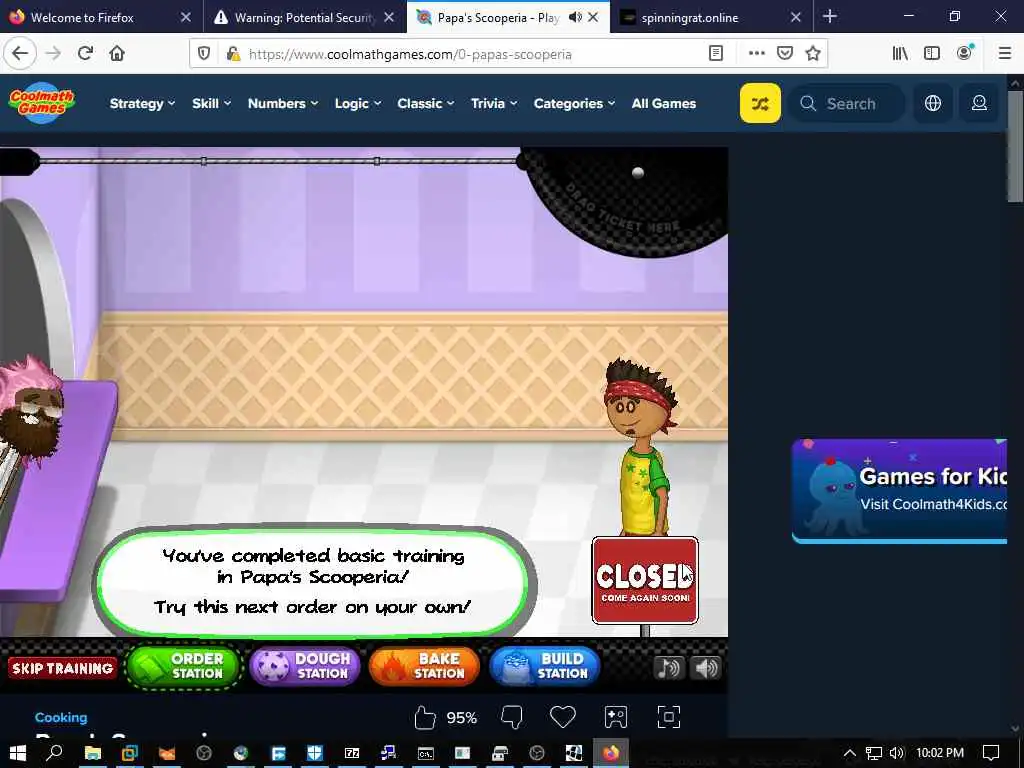Close the spinningrat.online tab
Viewport: 1024px width, 768px height.
point(795,17)
